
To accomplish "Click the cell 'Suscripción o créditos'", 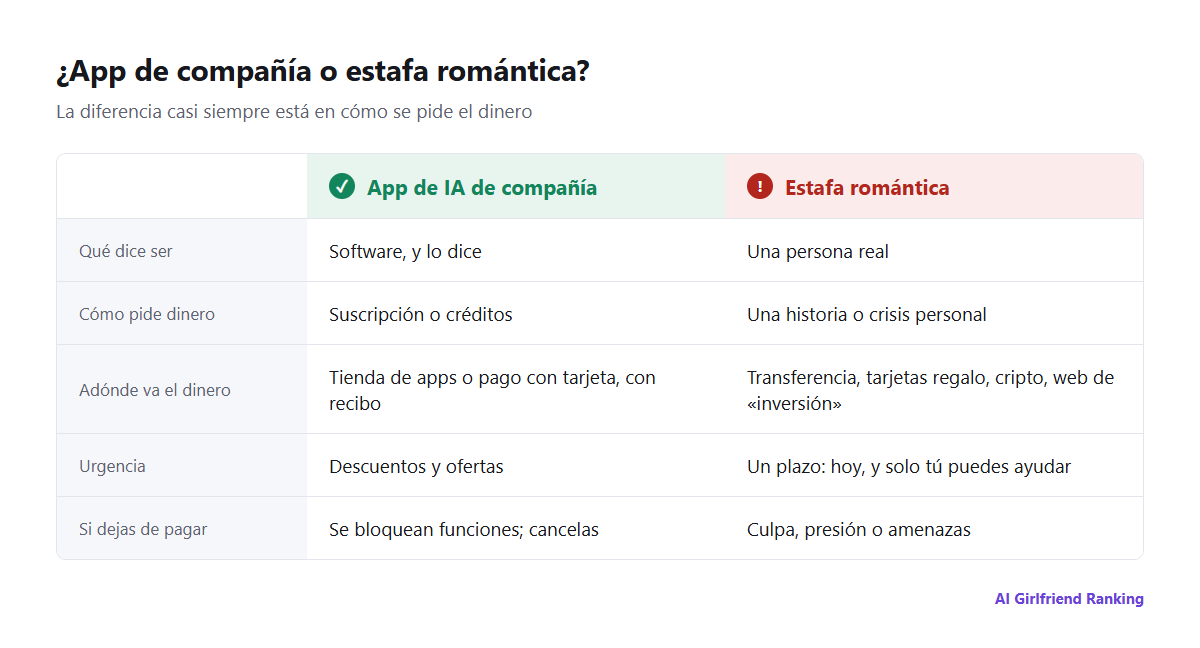I will [x=516, y=313].
